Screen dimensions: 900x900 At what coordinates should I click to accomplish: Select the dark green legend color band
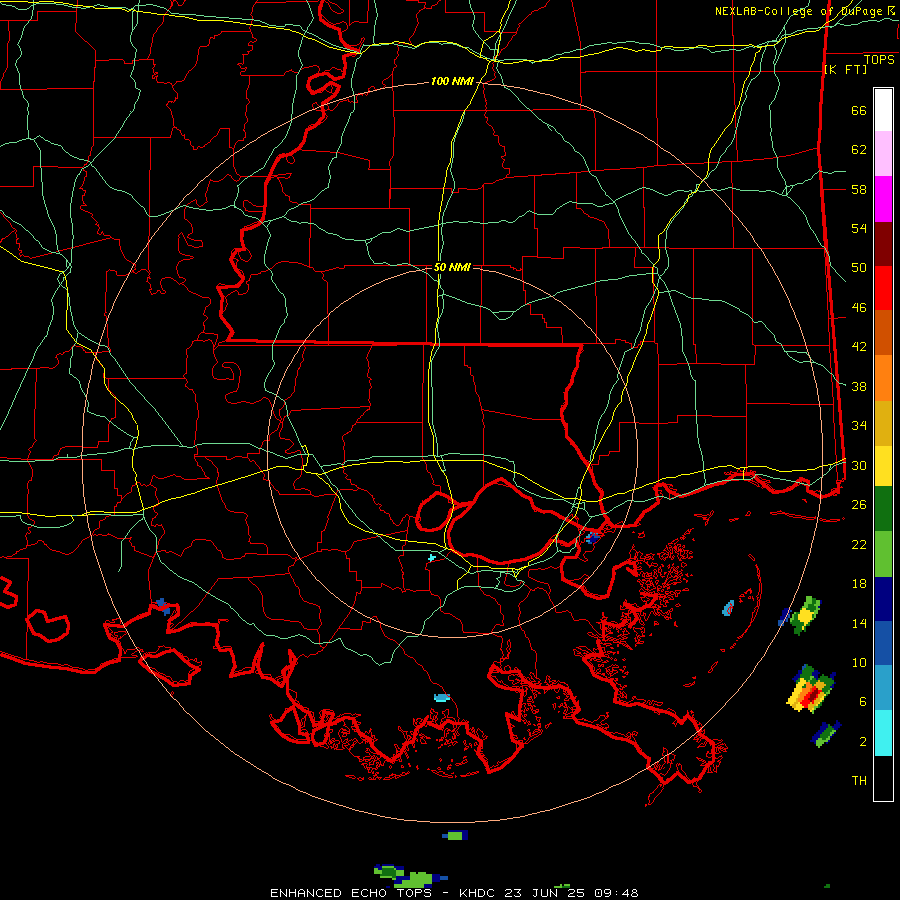(883, 509)
